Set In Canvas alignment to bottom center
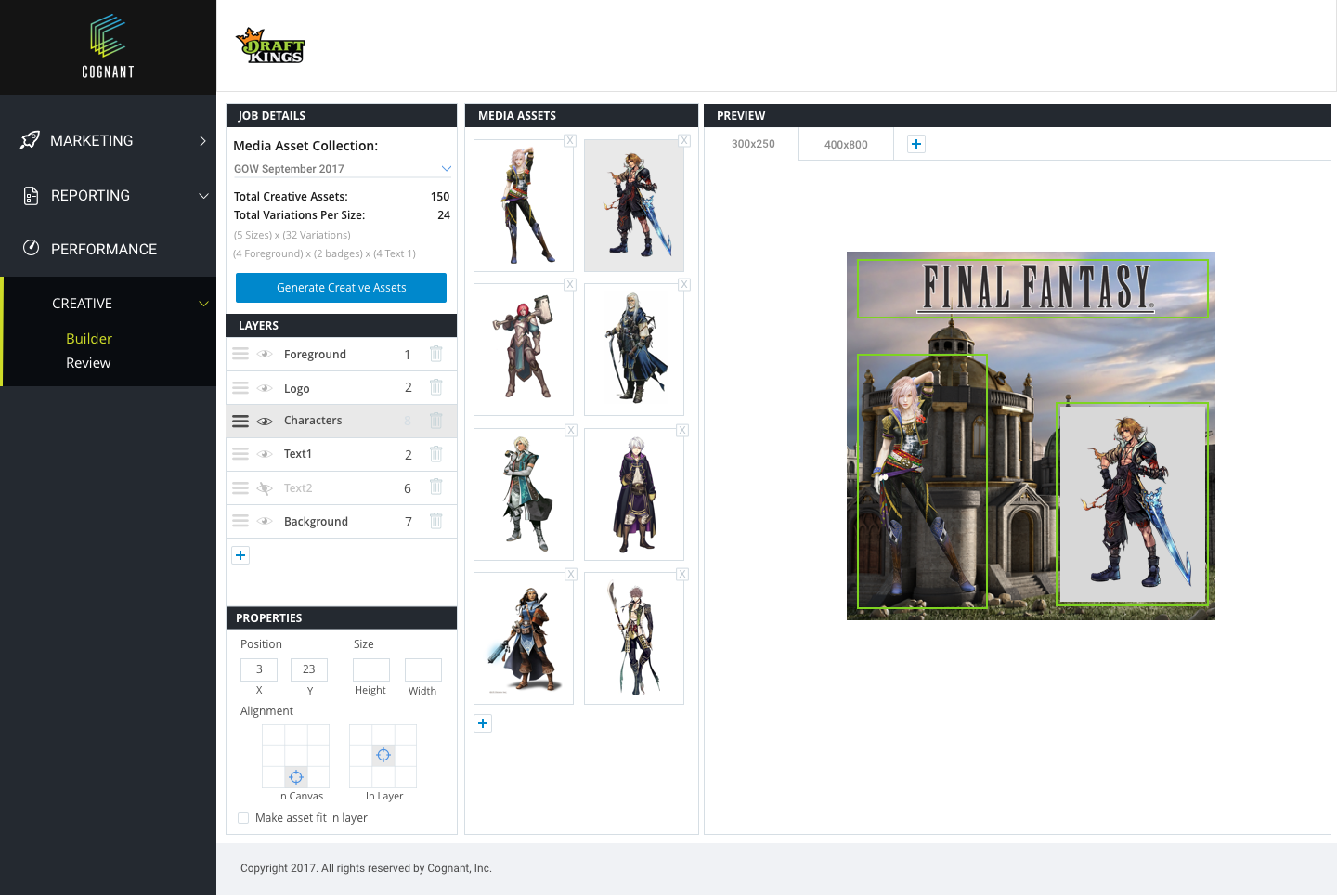1337x896 pixels. (x=296, y=777)
